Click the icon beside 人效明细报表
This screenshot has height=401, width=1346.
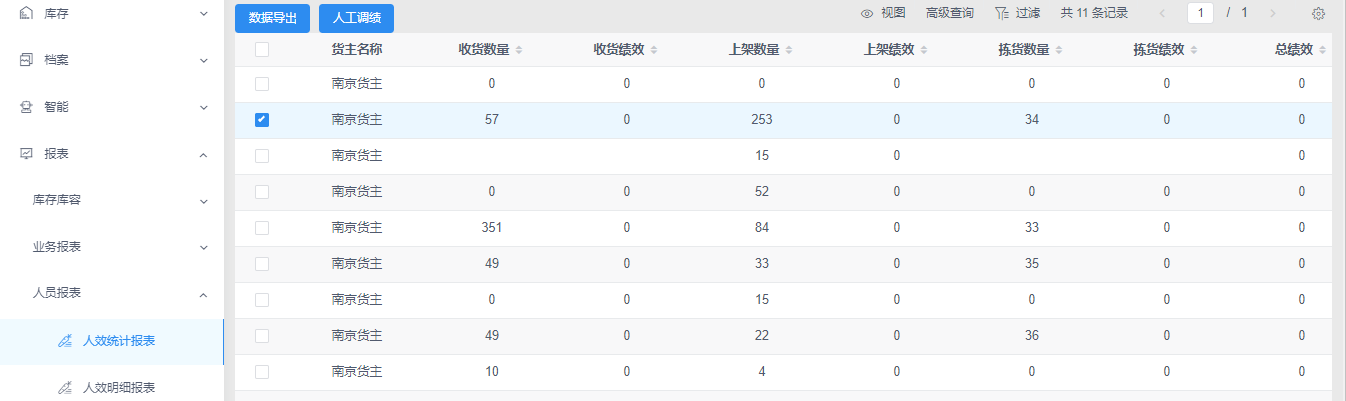tap(65, 387)
